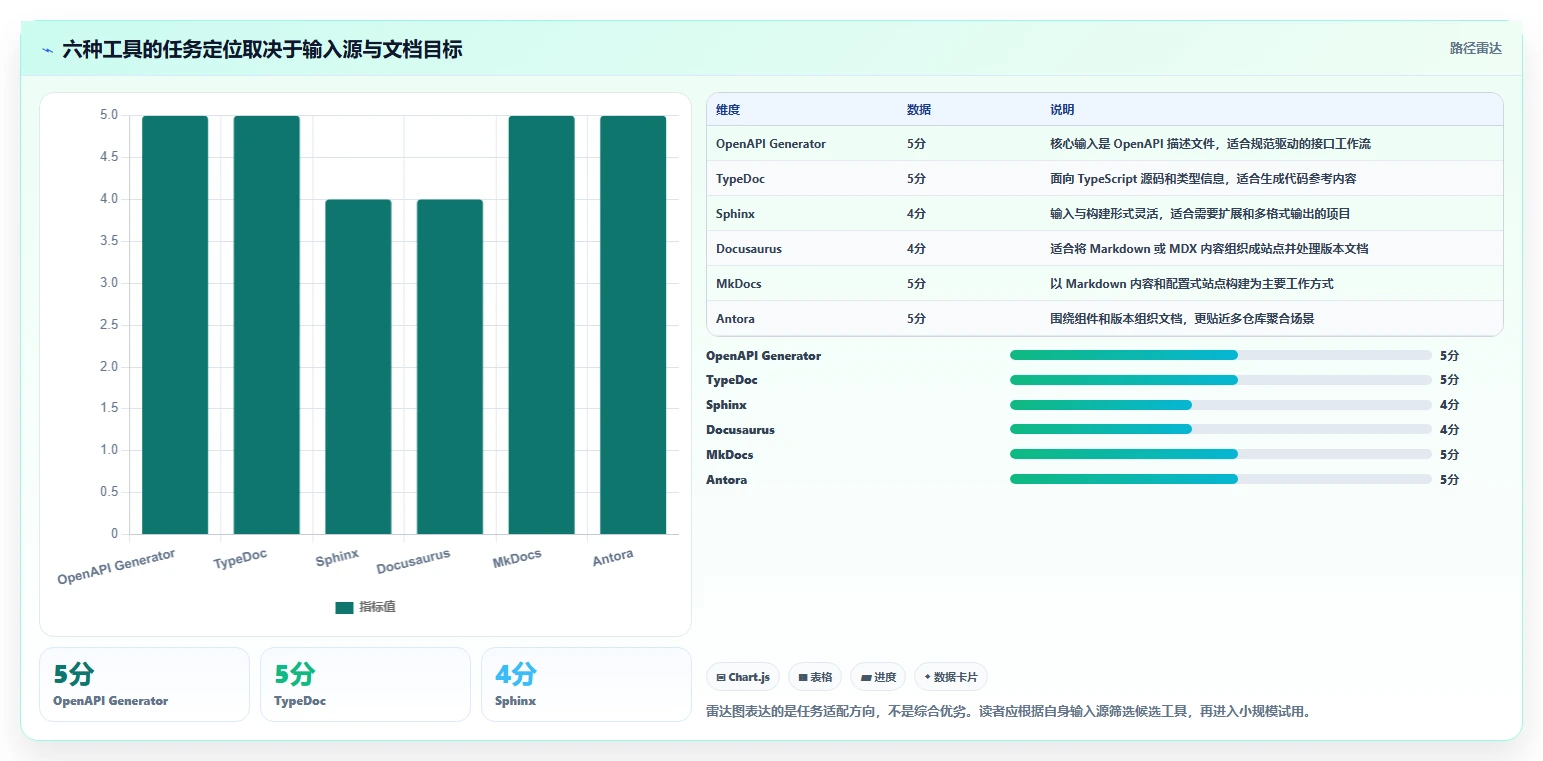Select the OpenAPI Generator cell in the table
1543x761 pixels.
click(x=771, y=144)
